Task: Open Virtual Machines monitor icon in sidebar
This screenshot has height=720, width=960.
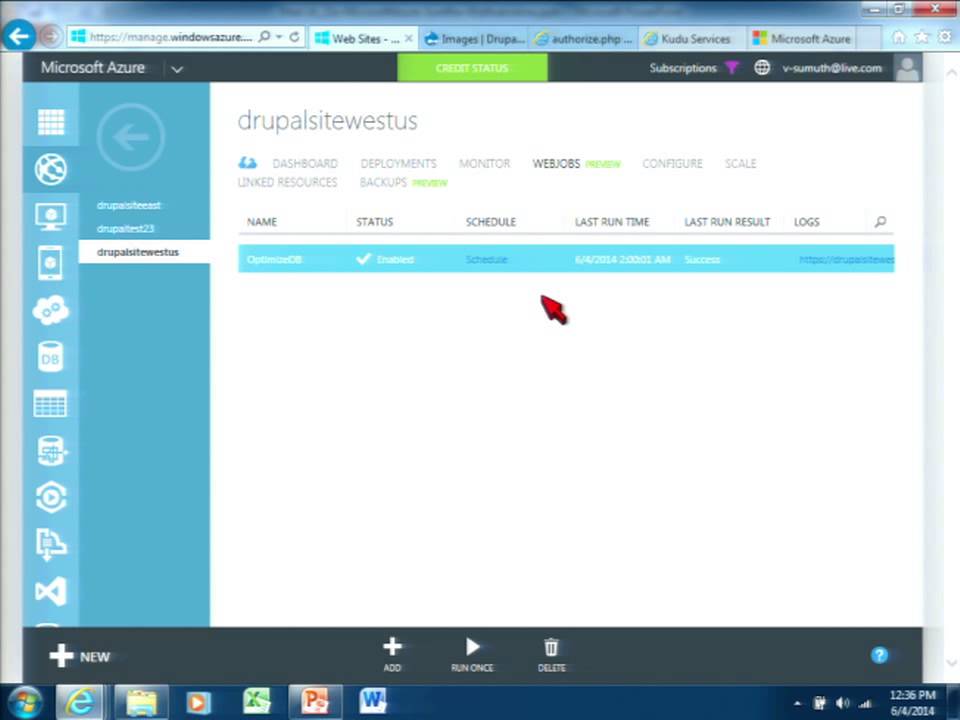Action: pos(51,217)
